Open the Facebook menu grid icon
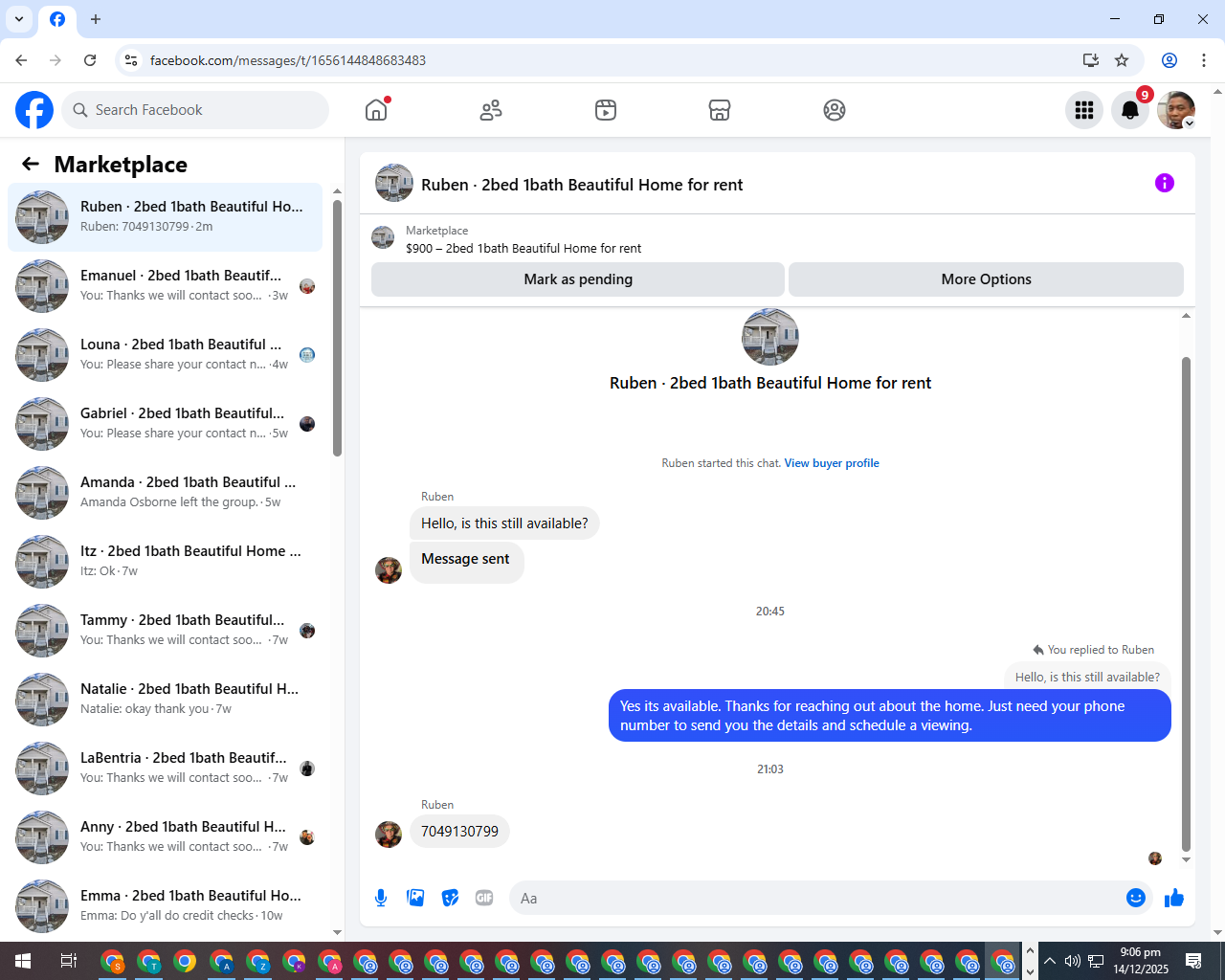 1084,110
